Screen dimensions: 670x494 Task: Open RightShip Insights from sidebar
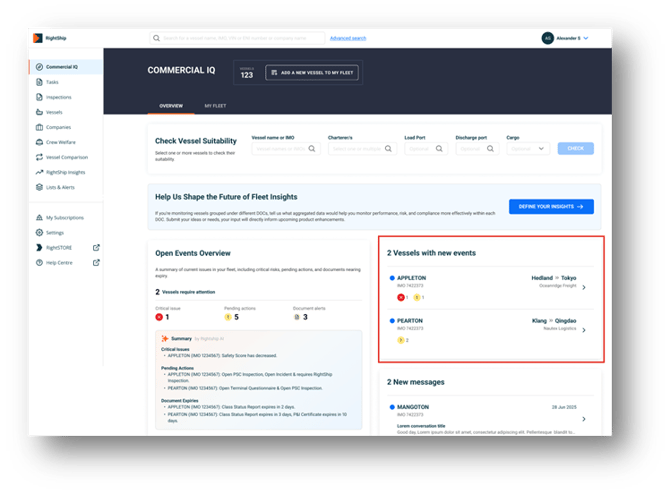click(65, 172)
